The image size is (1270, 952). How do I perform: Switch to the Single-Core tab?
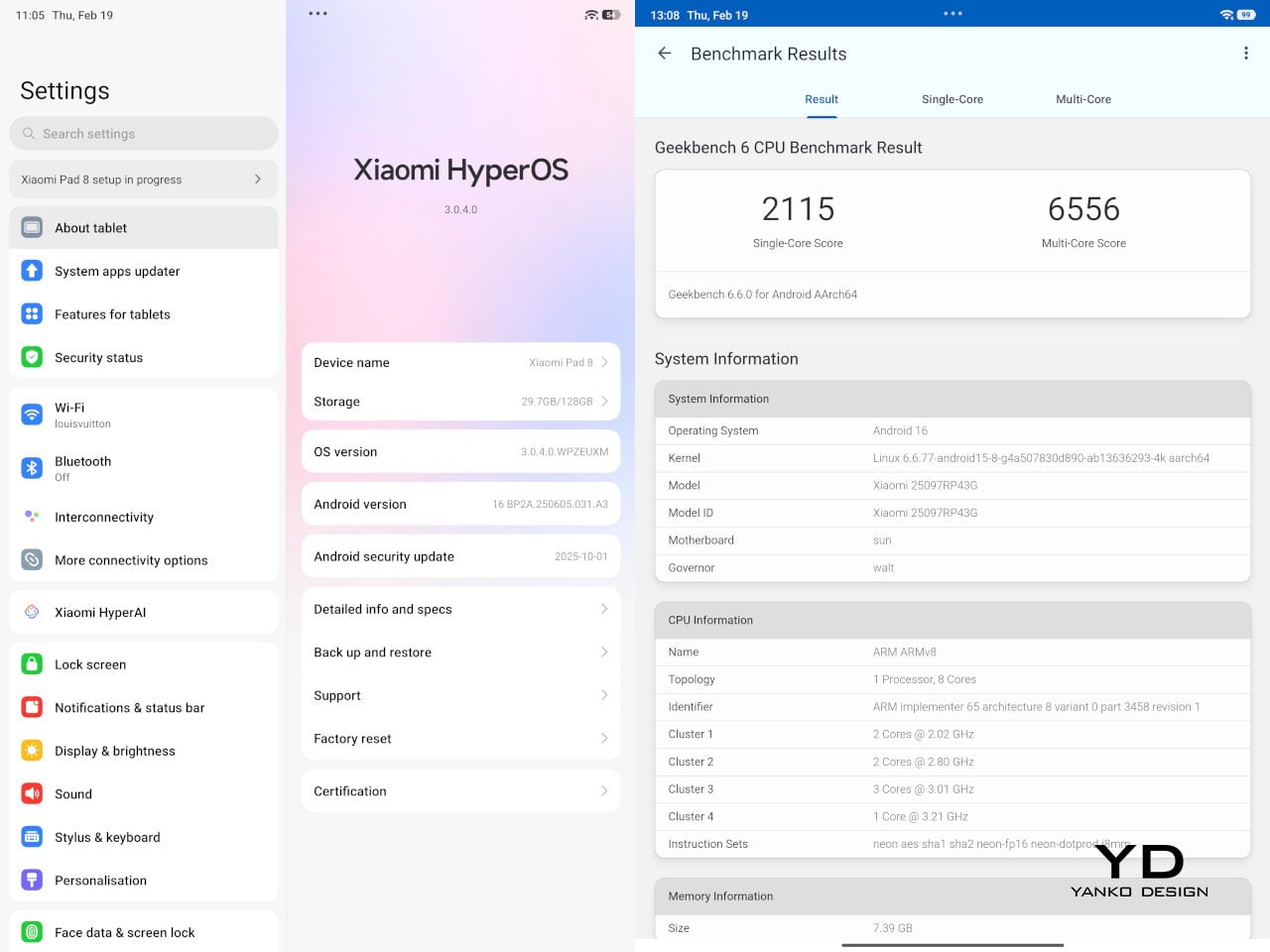tap(952, 99)
